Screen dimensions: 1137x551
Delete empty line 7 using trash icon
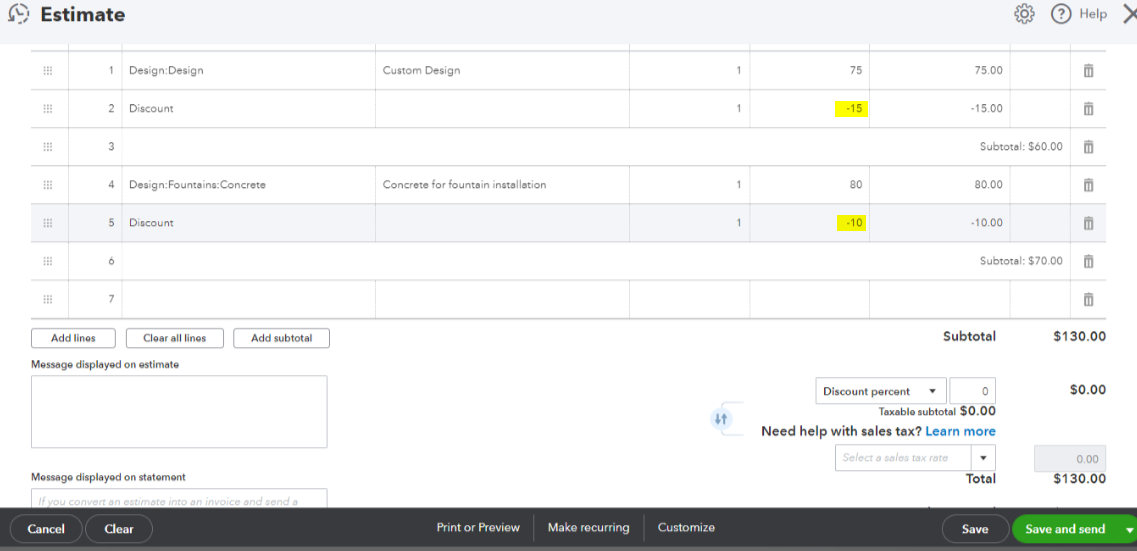pyautogui.click(x=1088, y=299)
